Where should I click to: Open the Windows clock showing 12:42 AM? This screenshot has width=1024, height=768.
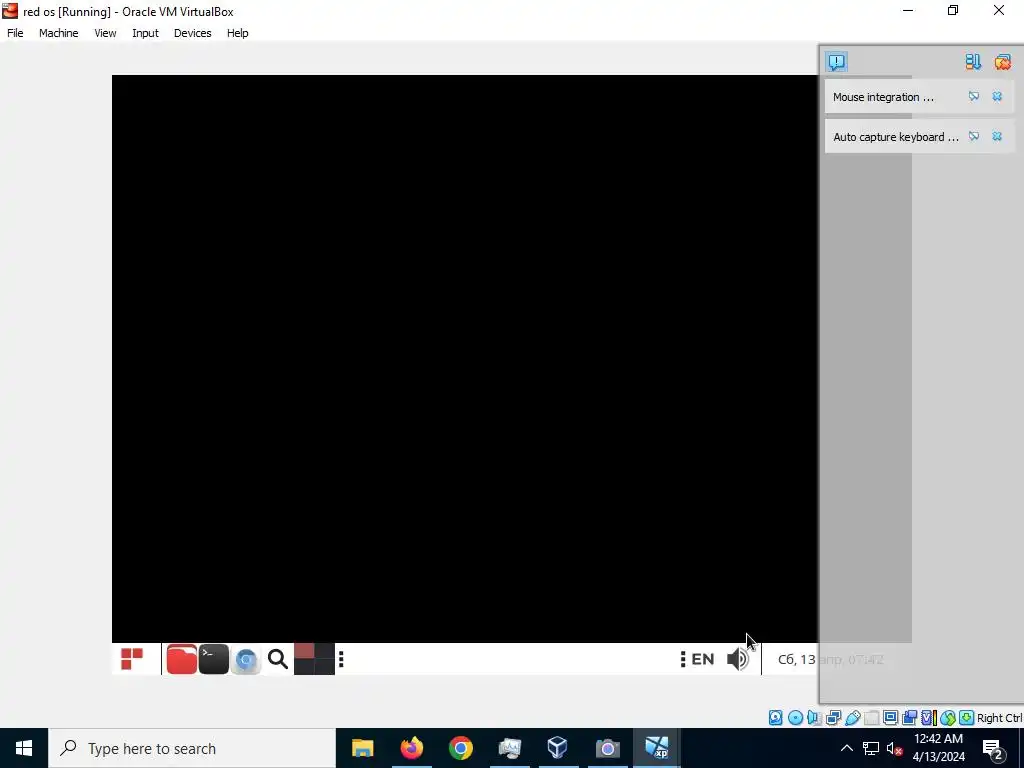[x=938, y=748]
